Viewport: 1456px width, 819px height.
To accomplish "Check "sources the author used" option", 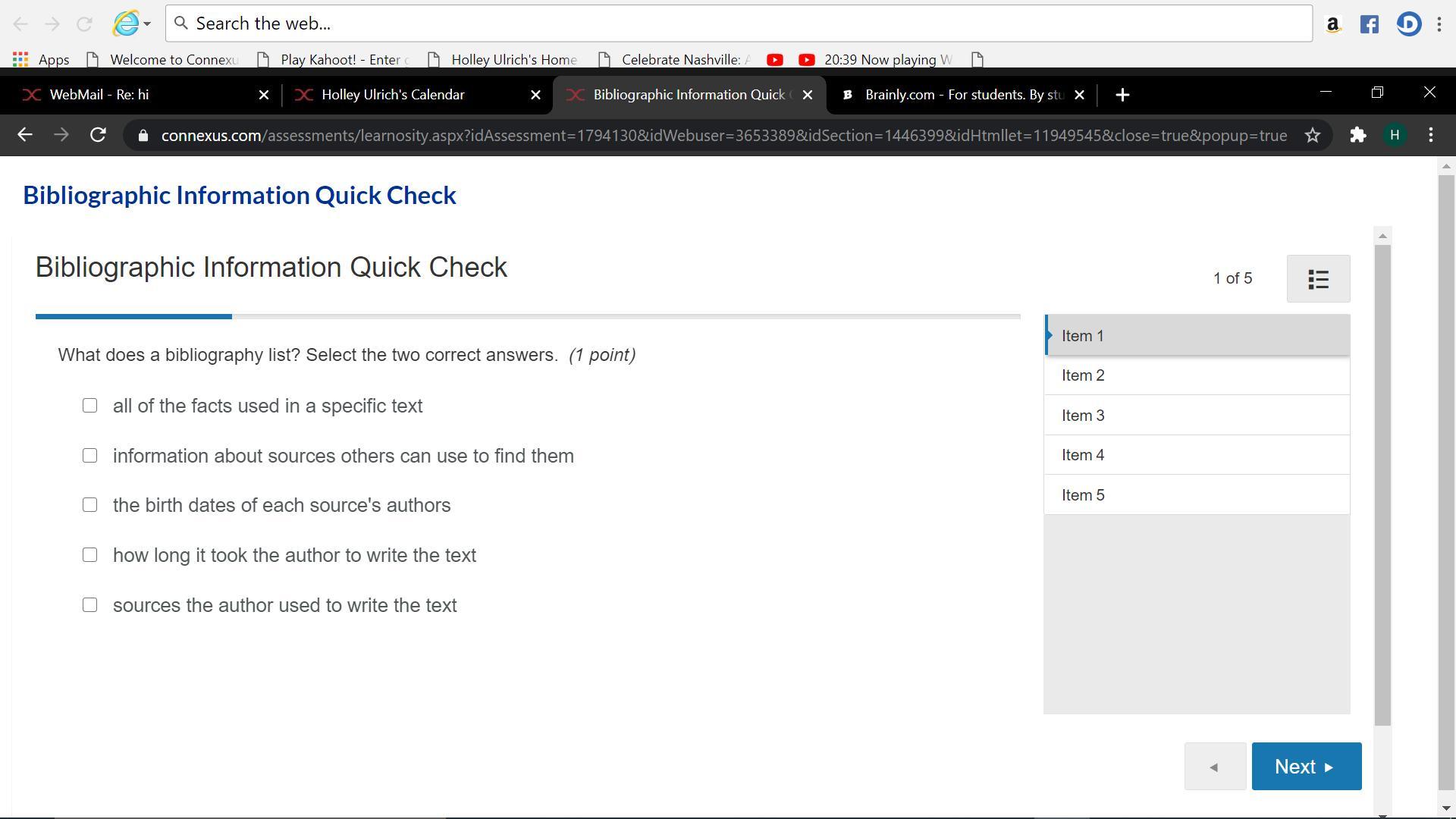I will (90, 605).
